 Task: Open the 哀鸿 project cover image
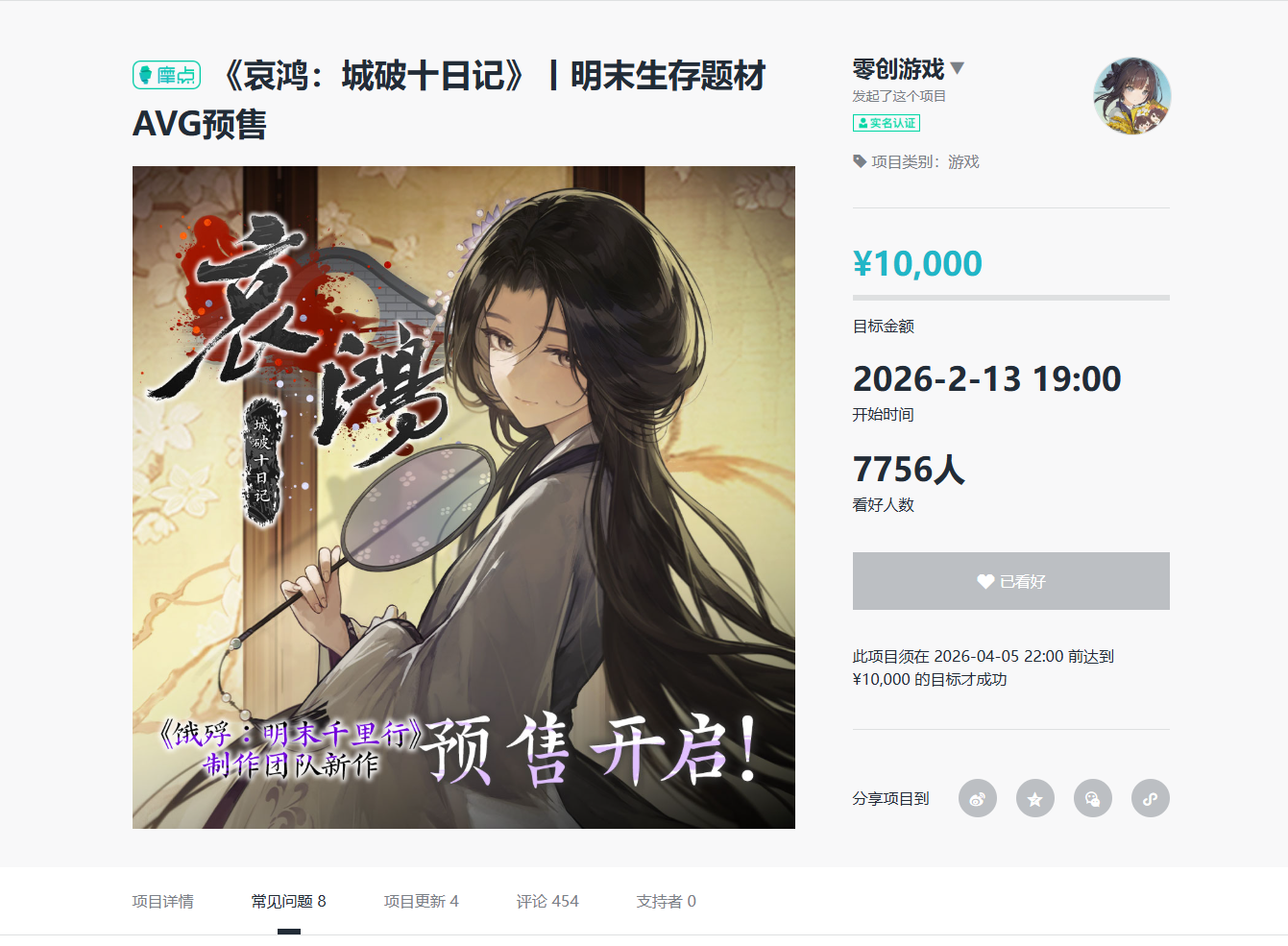coord(464,497)
